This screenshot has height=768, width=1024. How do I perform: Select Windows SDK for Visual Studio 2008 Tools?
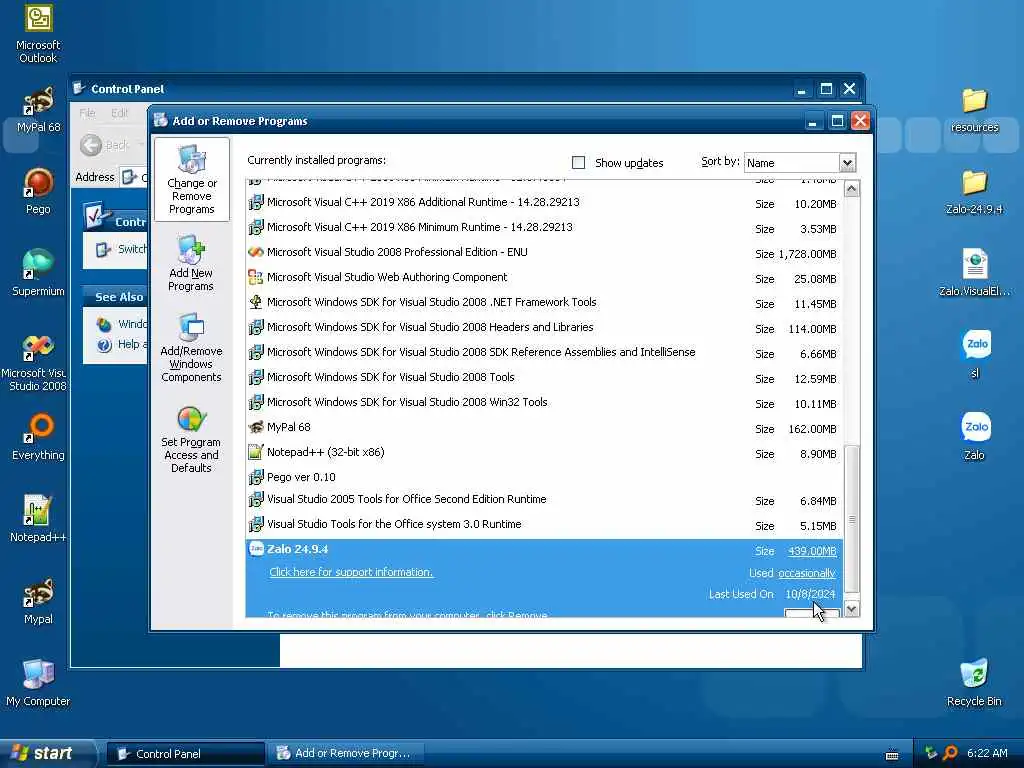pyautogui.click(x=544, y=377)
